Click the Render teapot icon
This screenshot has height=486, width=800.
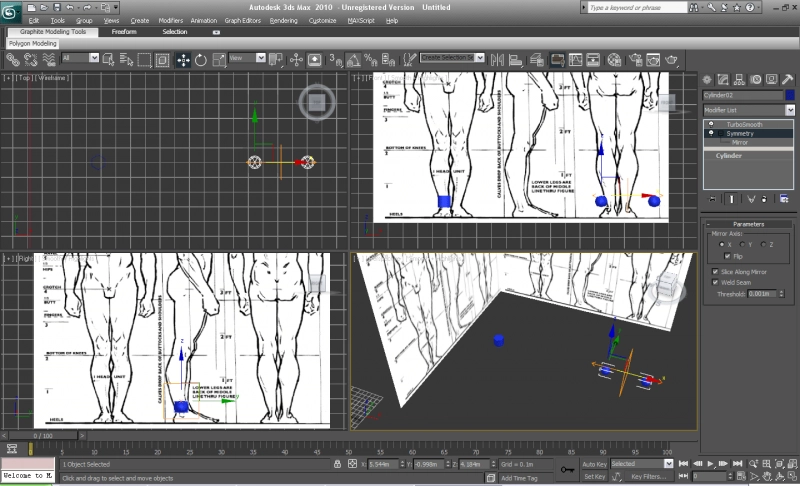tap(671, 60)
